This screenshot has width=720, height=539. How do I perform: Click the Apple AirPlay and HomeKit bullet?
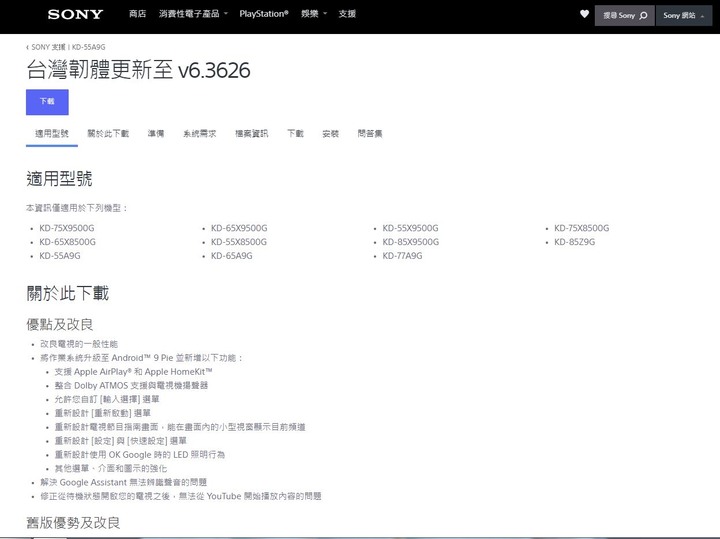tap(133, 371)
